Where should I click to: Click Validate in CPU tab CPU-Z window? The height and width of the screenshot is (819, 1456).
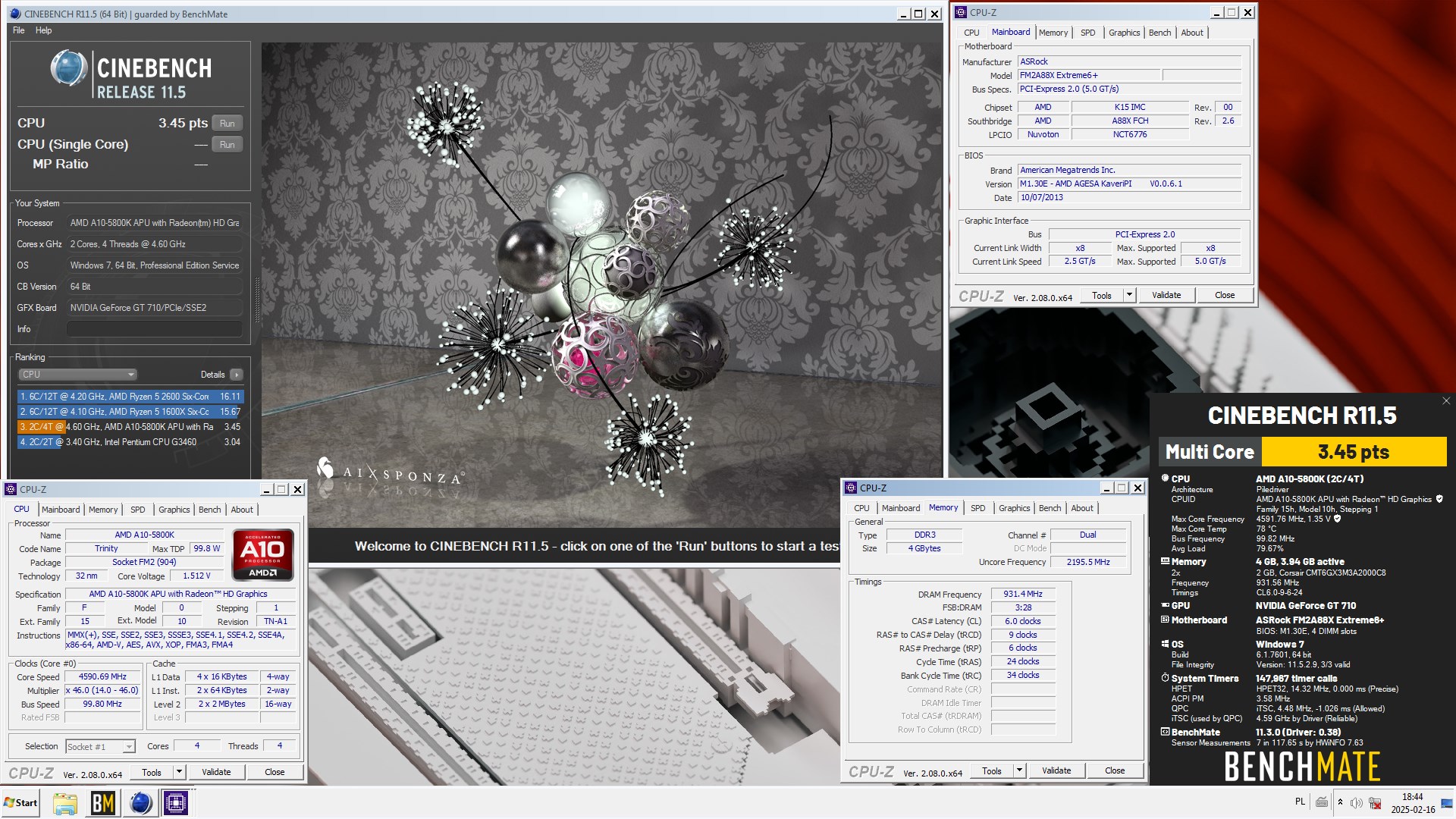[216, 772]
